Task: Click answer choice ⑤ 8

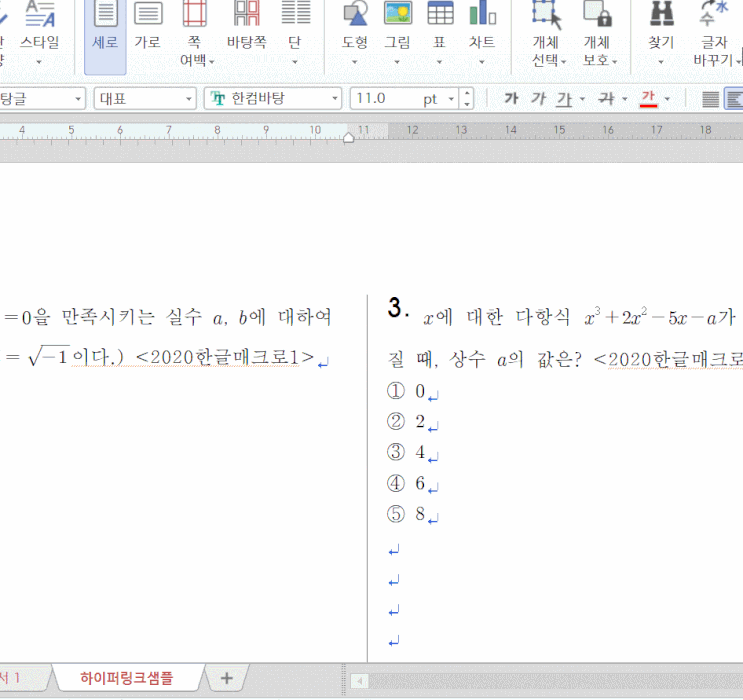Action: coord(406,514)
